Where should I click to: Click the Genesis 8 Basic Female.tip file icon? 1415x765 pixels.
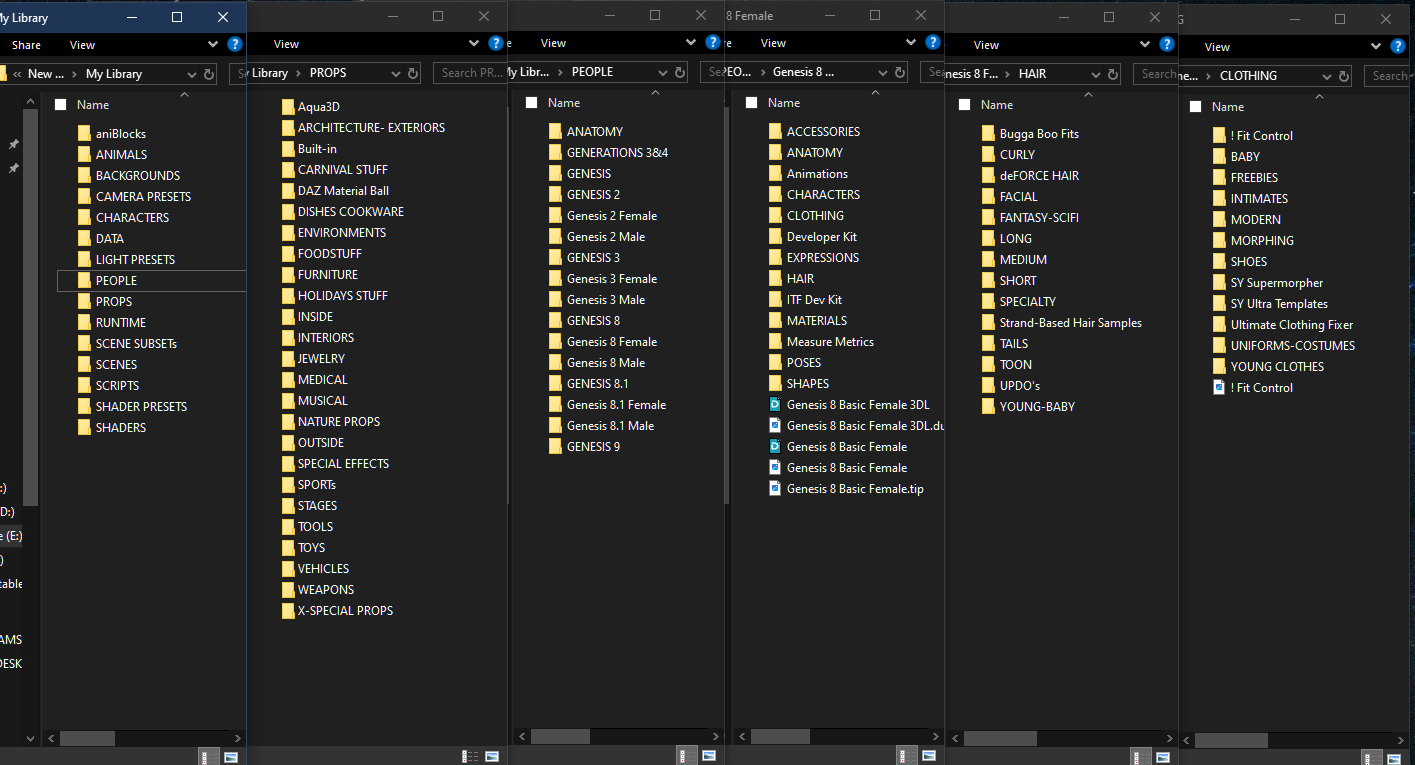coord(774,489)
